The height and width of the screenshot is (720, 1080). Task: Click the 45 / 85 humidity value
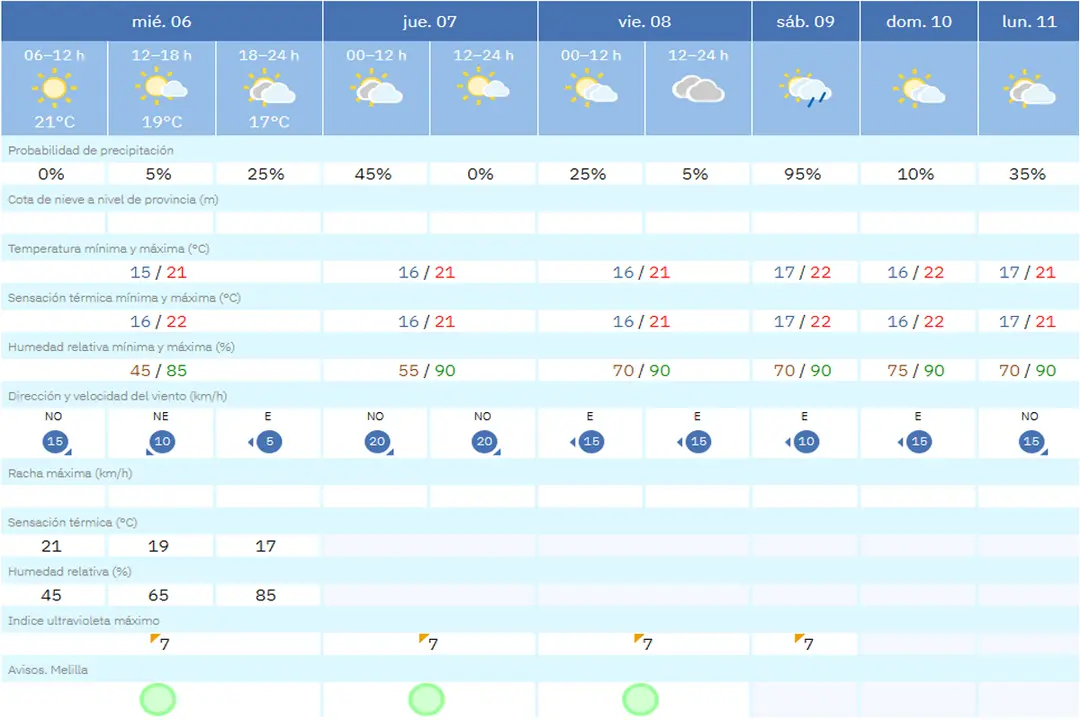tap(158, 371)
